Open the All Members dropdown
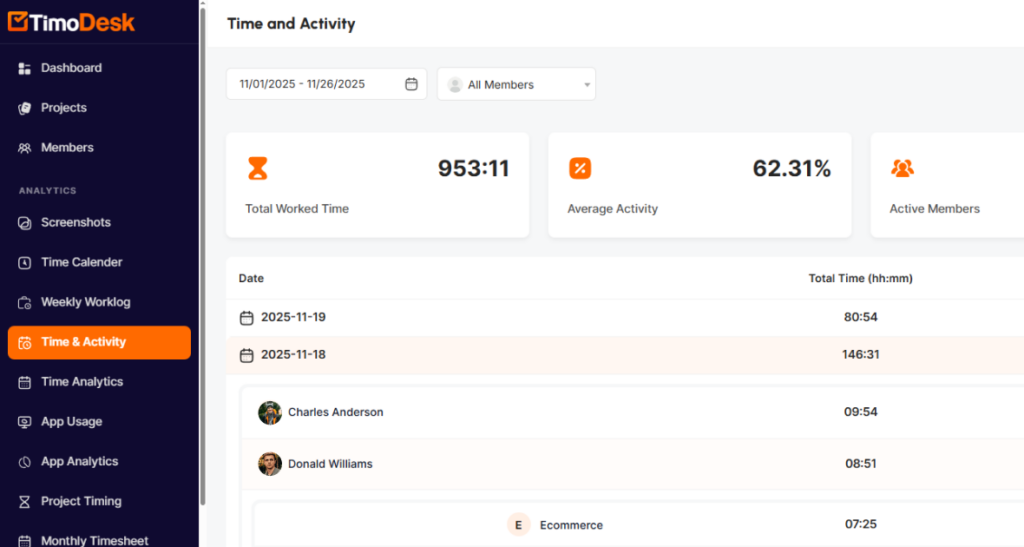 pyautogui.click(x=516, y=84)
